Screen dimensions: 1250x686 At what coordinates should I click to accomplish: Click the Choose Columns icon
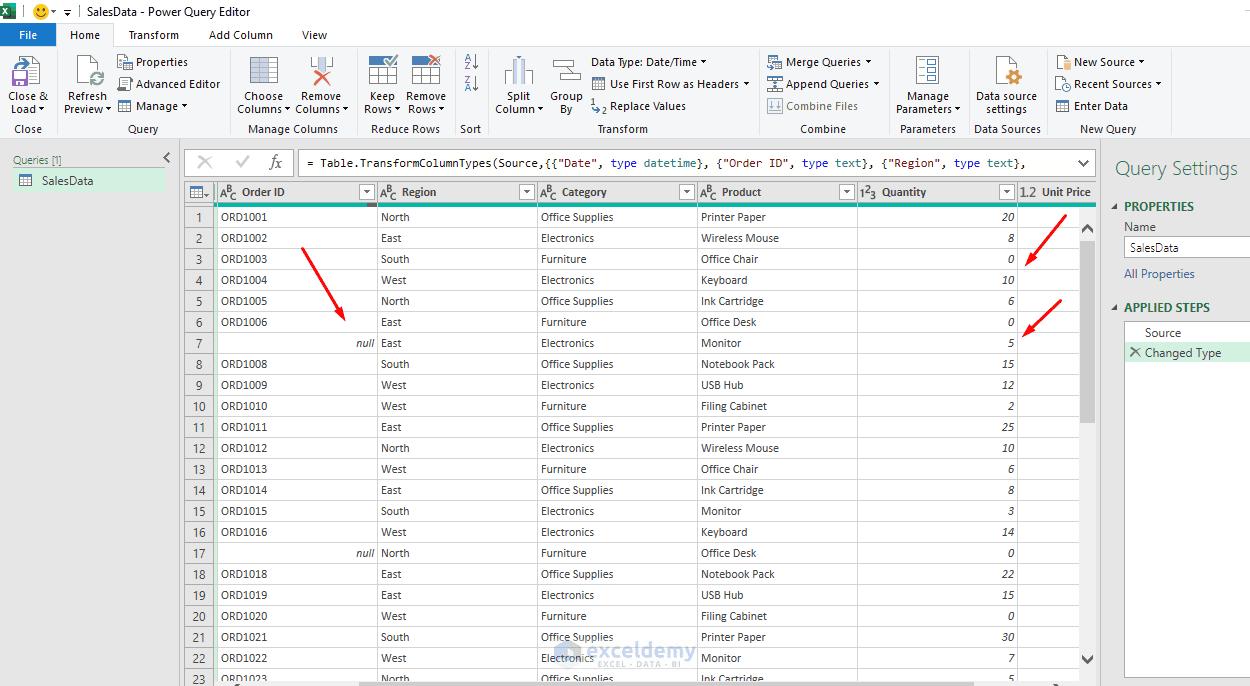point(264,72)
